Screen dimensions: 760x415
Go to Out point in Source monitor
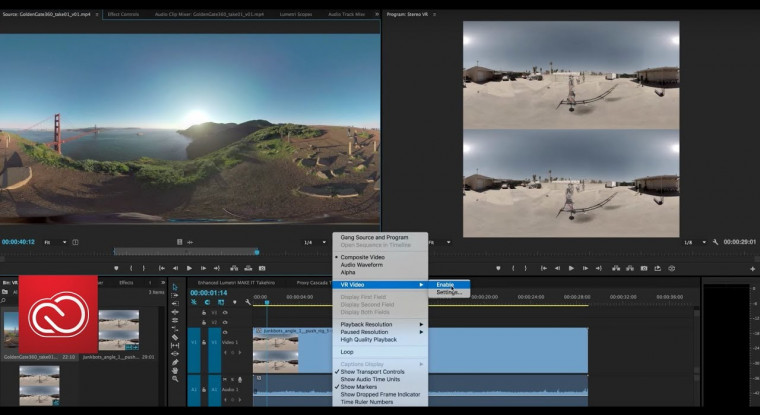coord(217,268)
